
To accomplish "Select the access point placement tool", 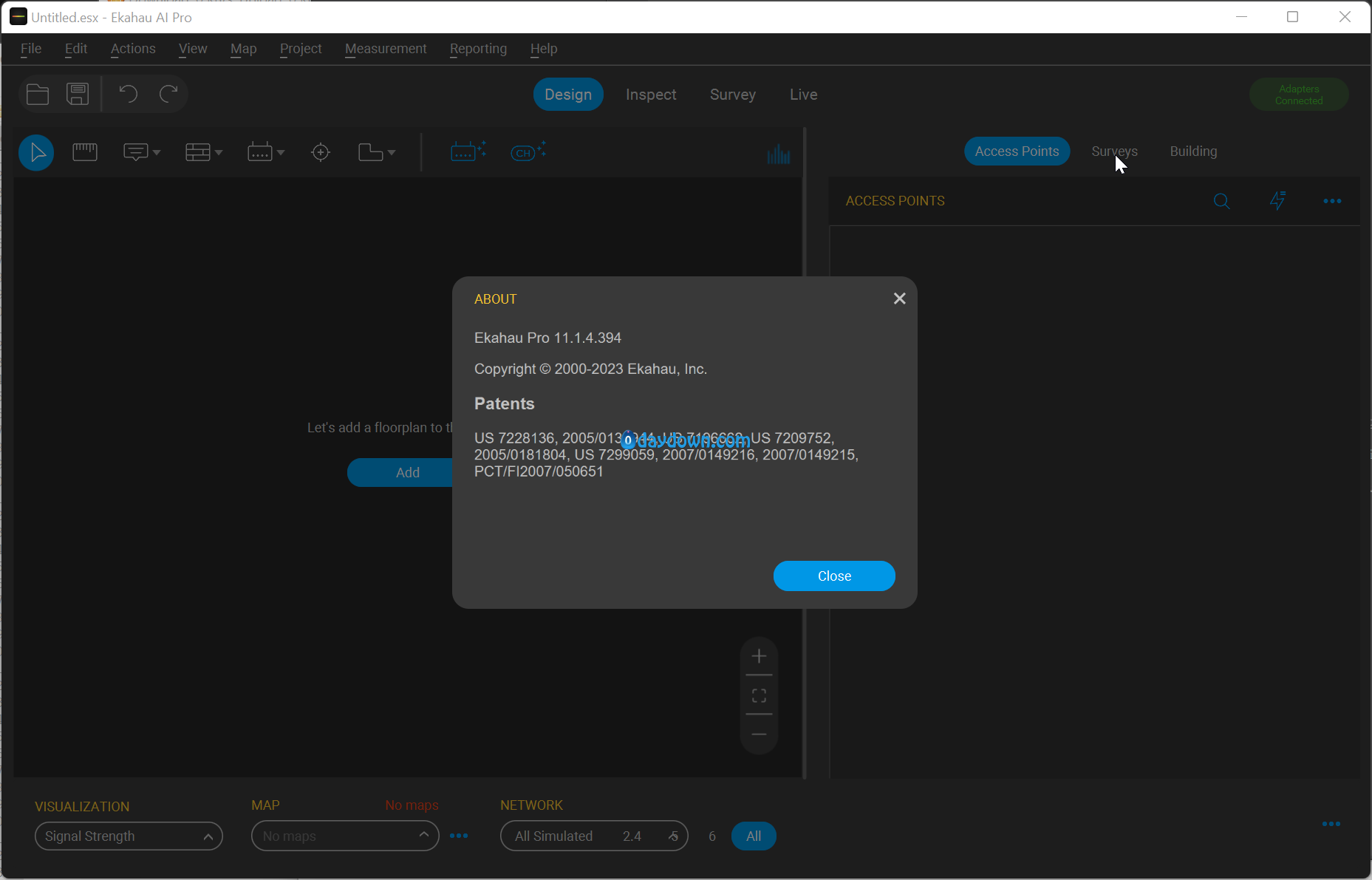I will (x=260, y=152).
